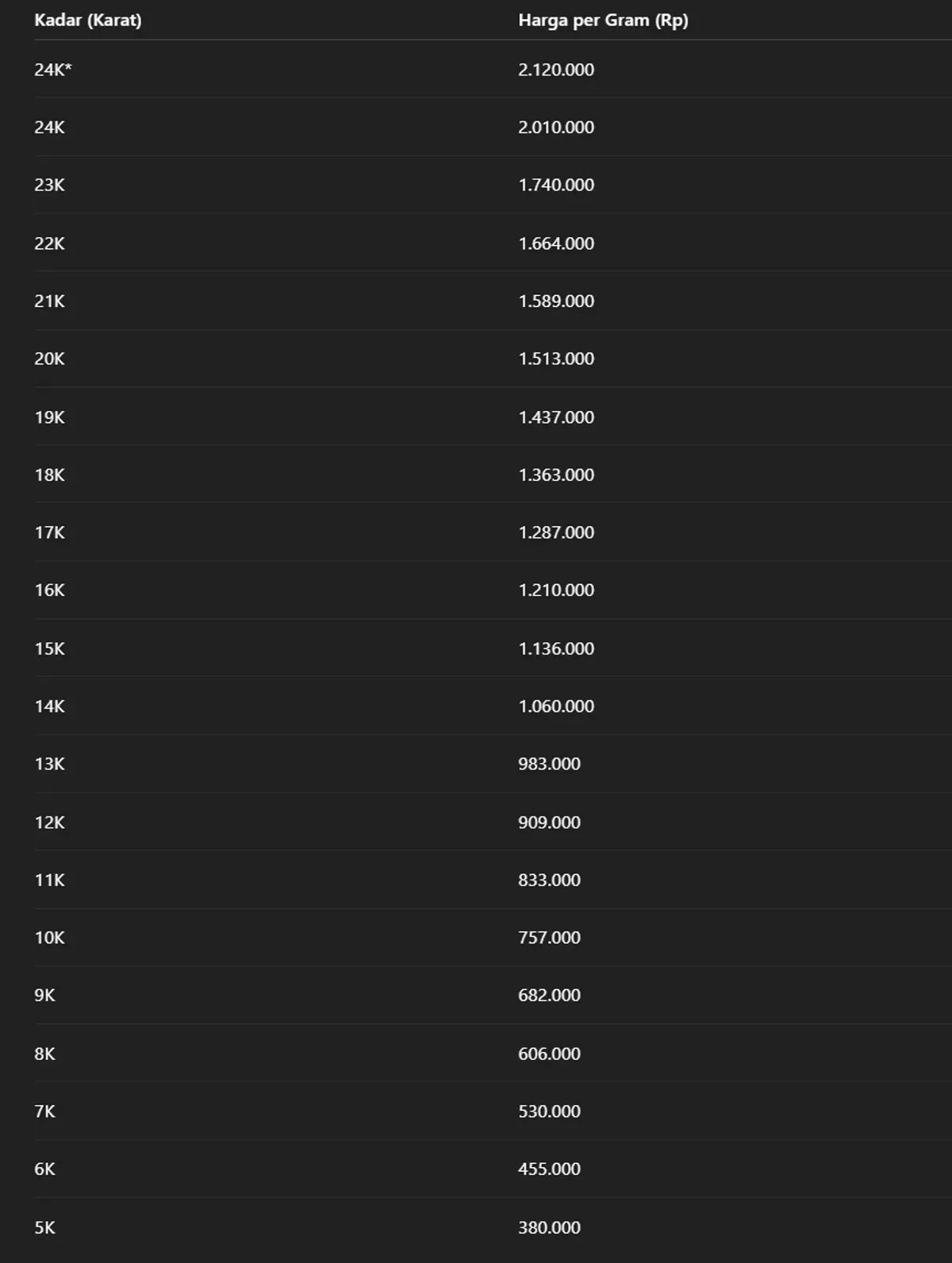Viewport: 952px width, 1263px height.
Task: Click the 21K karat cell
Action: tap(49, 301)
